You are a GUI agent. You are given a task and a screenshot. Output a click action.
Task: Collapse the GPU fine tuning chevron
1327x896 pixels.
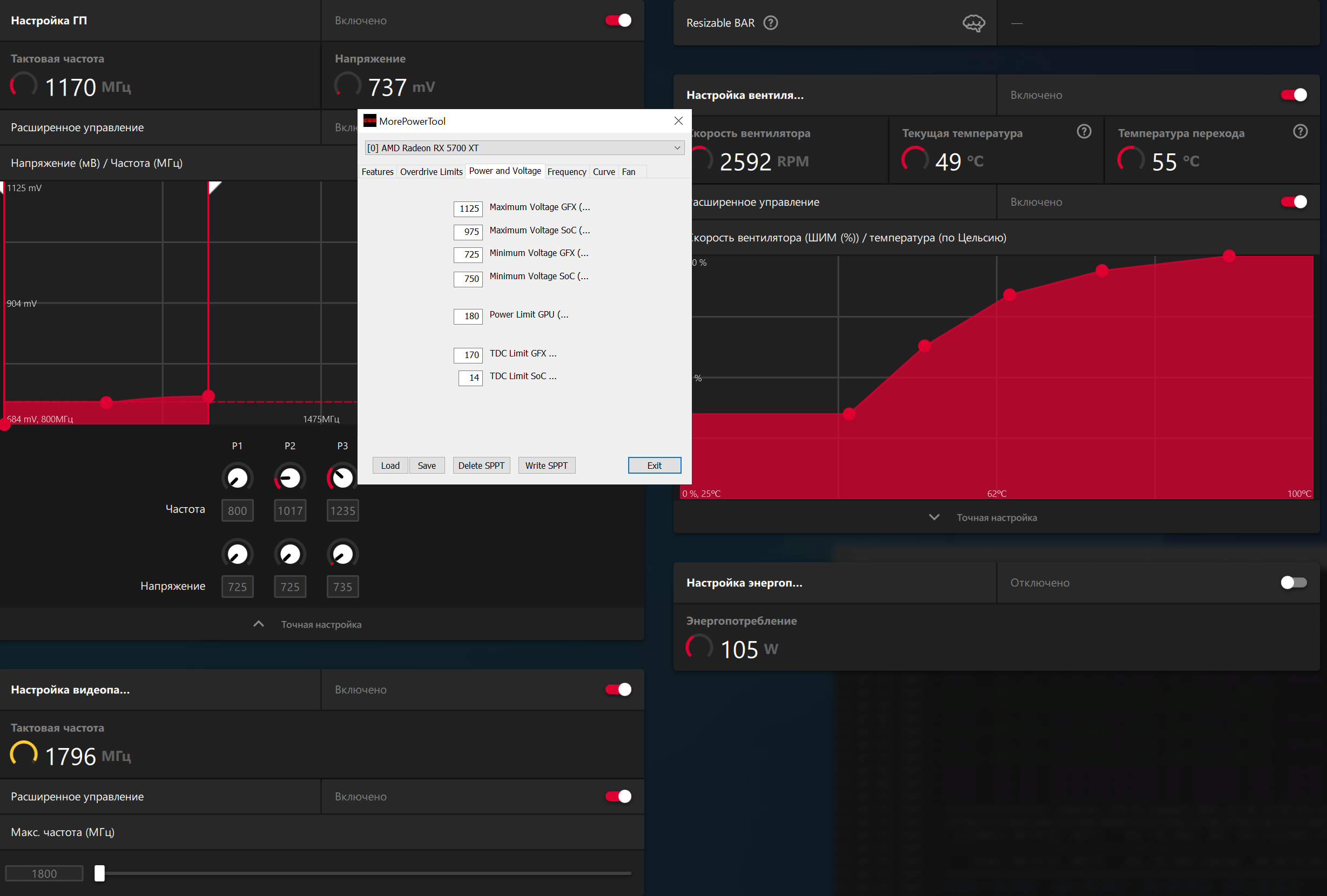click(259, 624)
